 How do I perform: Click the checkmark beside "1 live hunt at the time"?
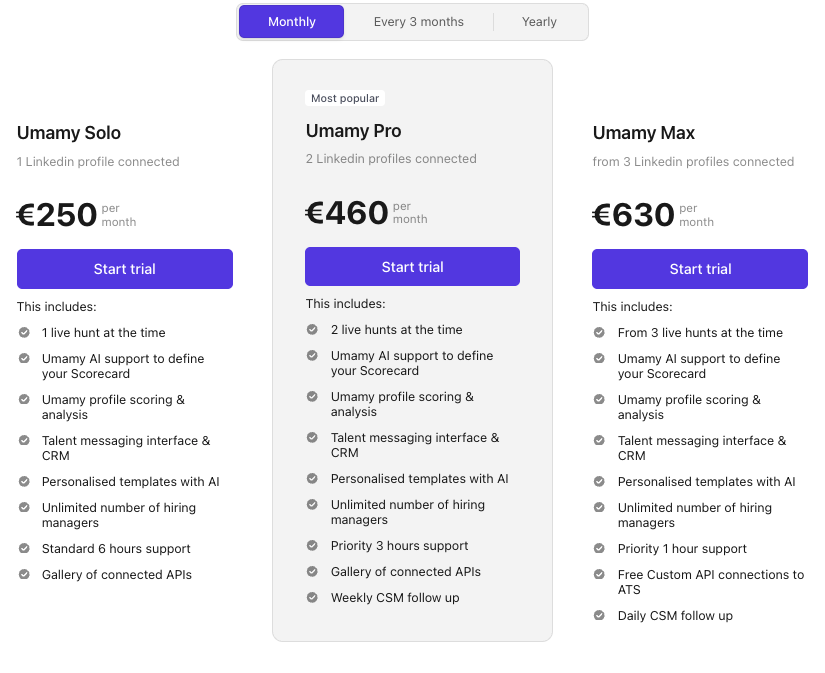coord(24,333)
